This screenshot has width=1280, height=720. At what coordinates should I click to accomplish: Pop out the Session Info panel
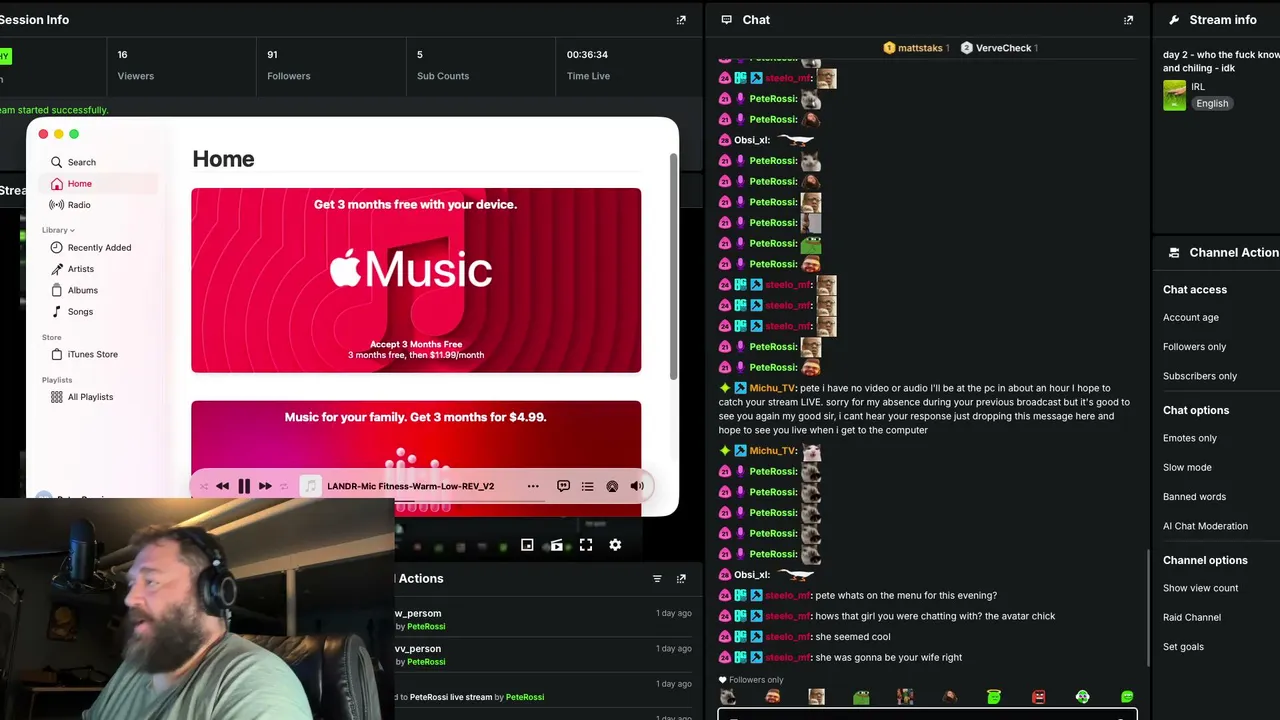[681, 20]
